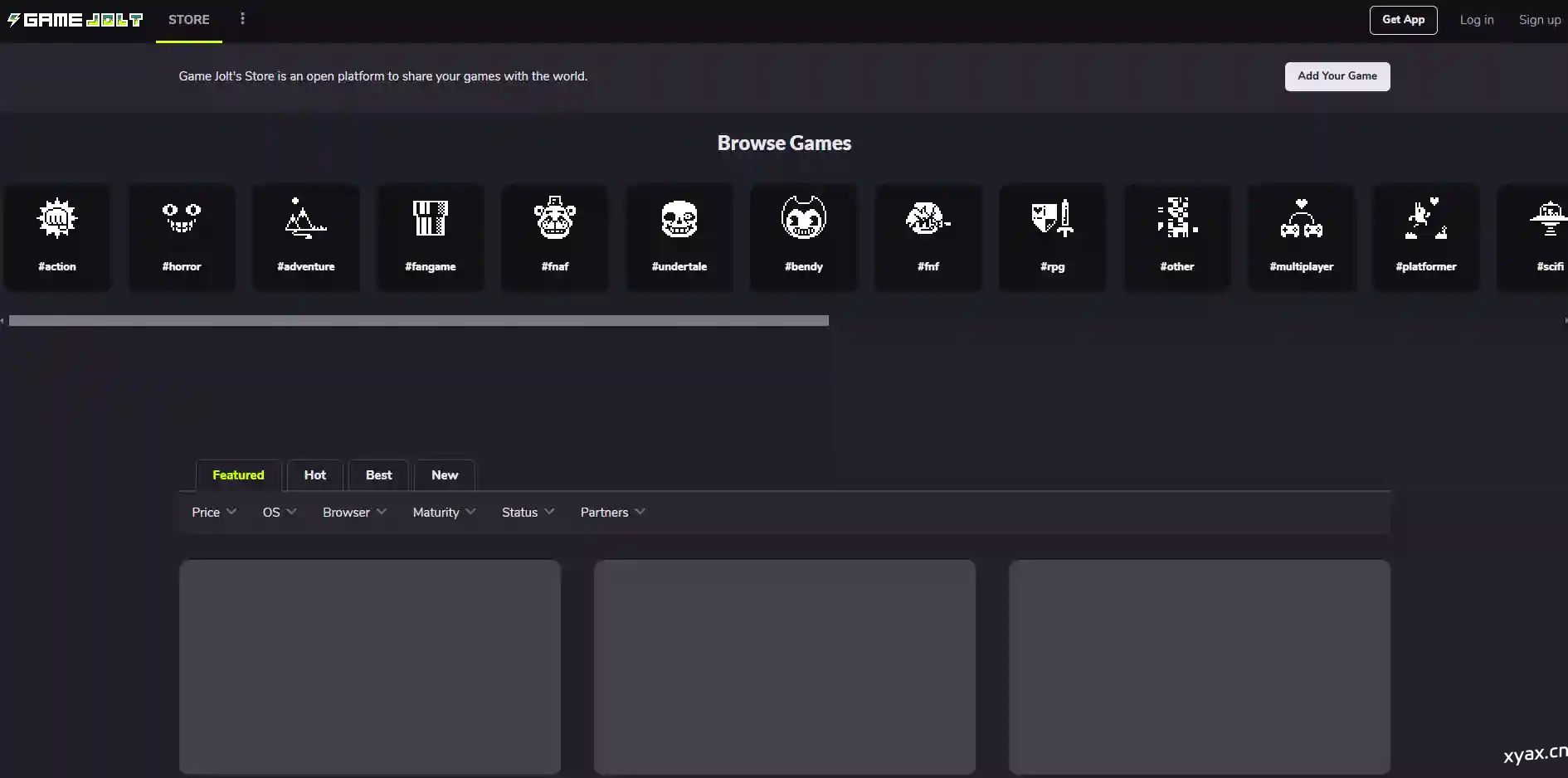Expand the Status filter dropdown

[528, 513]
